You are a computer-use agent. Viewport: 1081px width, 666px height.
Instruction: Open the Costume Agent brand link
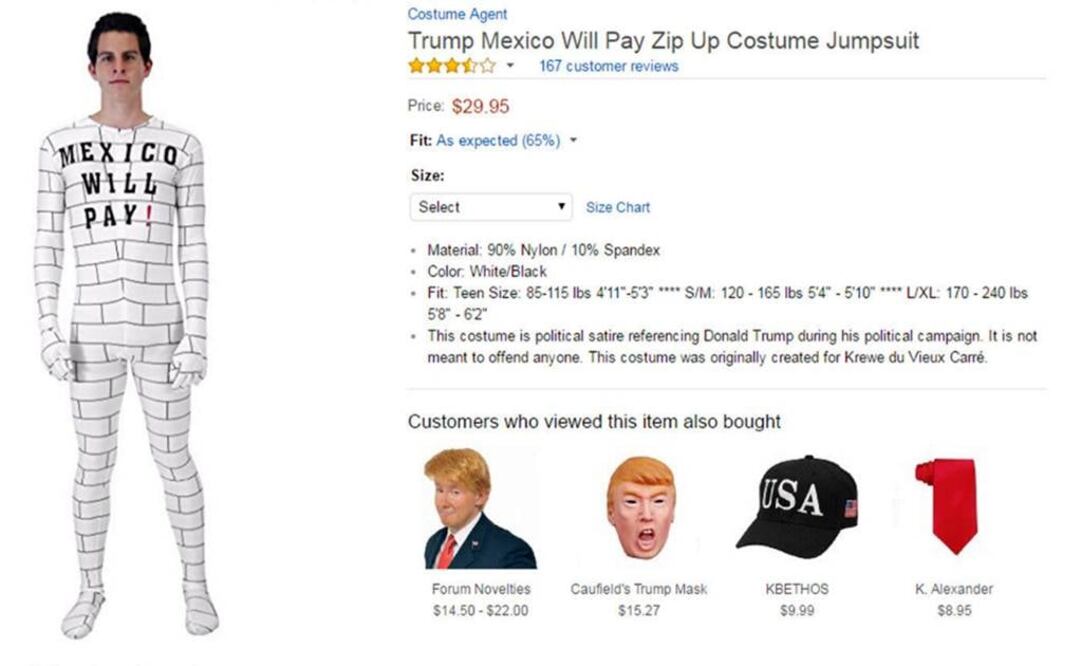point(457,14)
